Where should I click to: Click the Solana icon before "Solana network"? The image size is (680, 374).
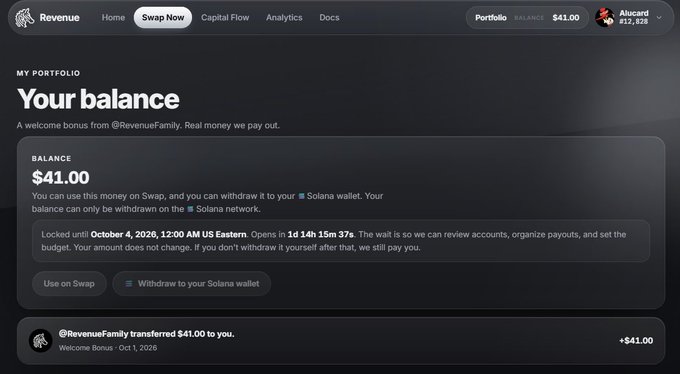coord(190,209)
